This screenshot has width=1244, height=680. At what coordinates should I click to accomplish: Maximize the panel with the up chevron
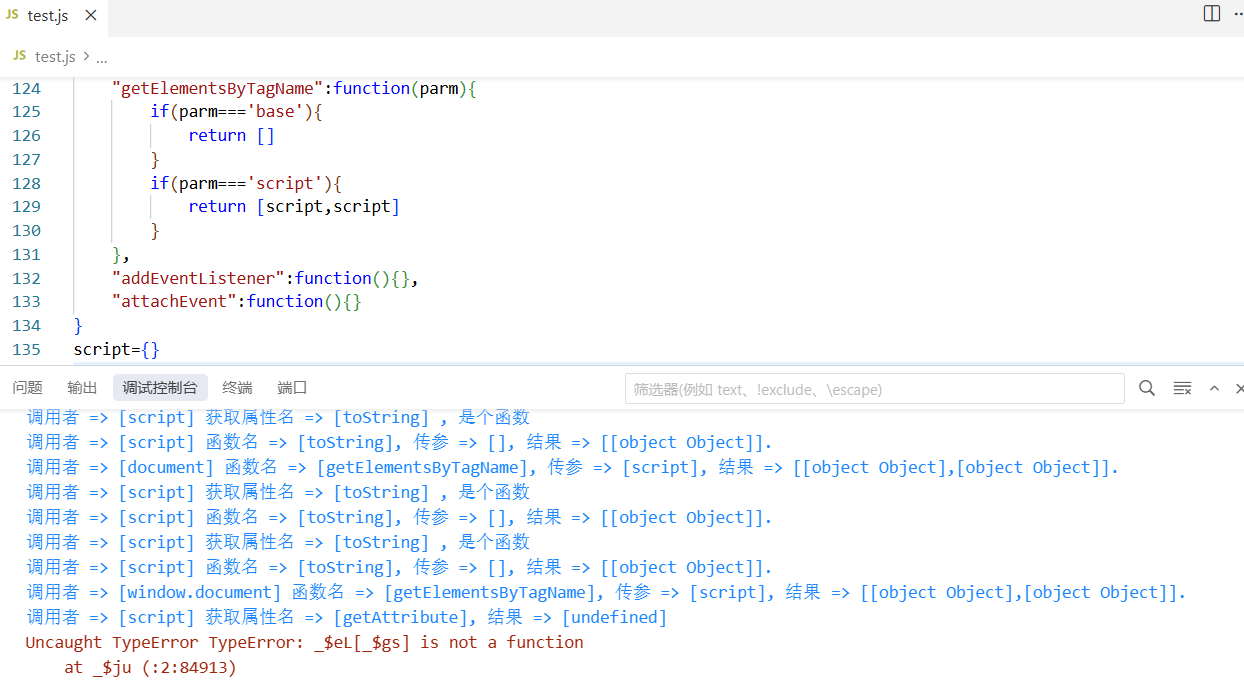click(x=1214, y=388)
